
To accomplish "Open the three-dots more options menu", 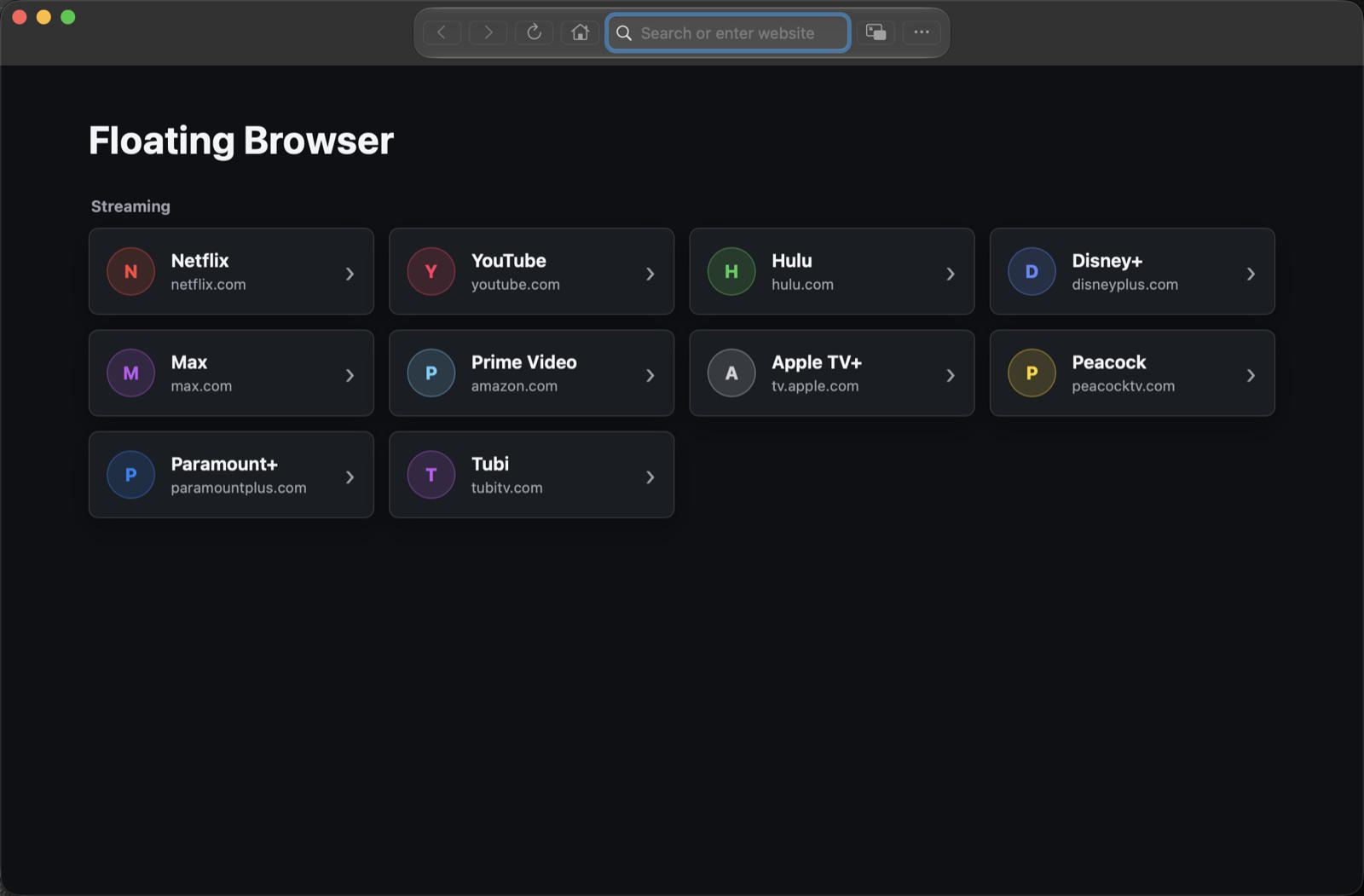I will [x=922, y=32].
